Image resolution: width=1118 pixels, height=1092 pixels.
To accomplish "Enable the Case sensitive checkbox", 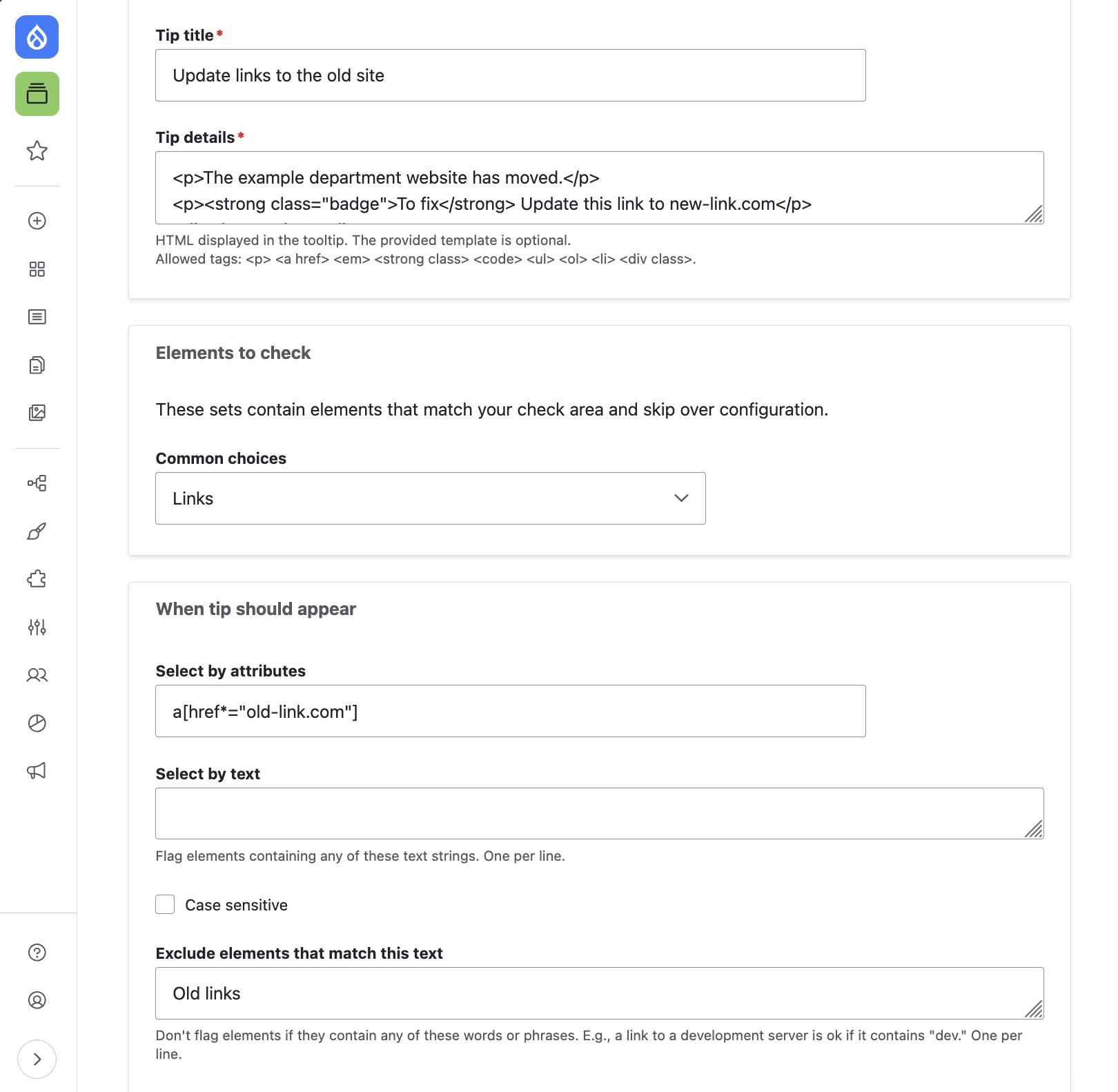I will point(165,904).
